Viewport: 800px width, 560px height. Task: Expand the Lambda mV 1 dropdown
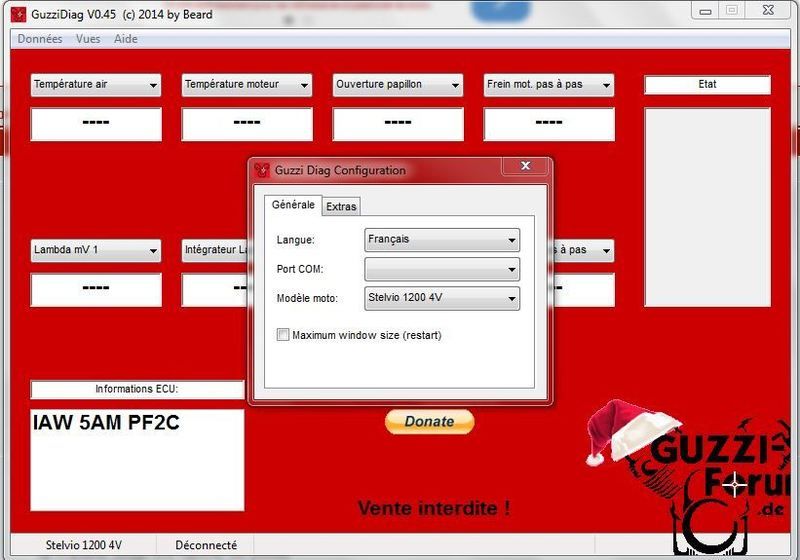tap(96, 250)
